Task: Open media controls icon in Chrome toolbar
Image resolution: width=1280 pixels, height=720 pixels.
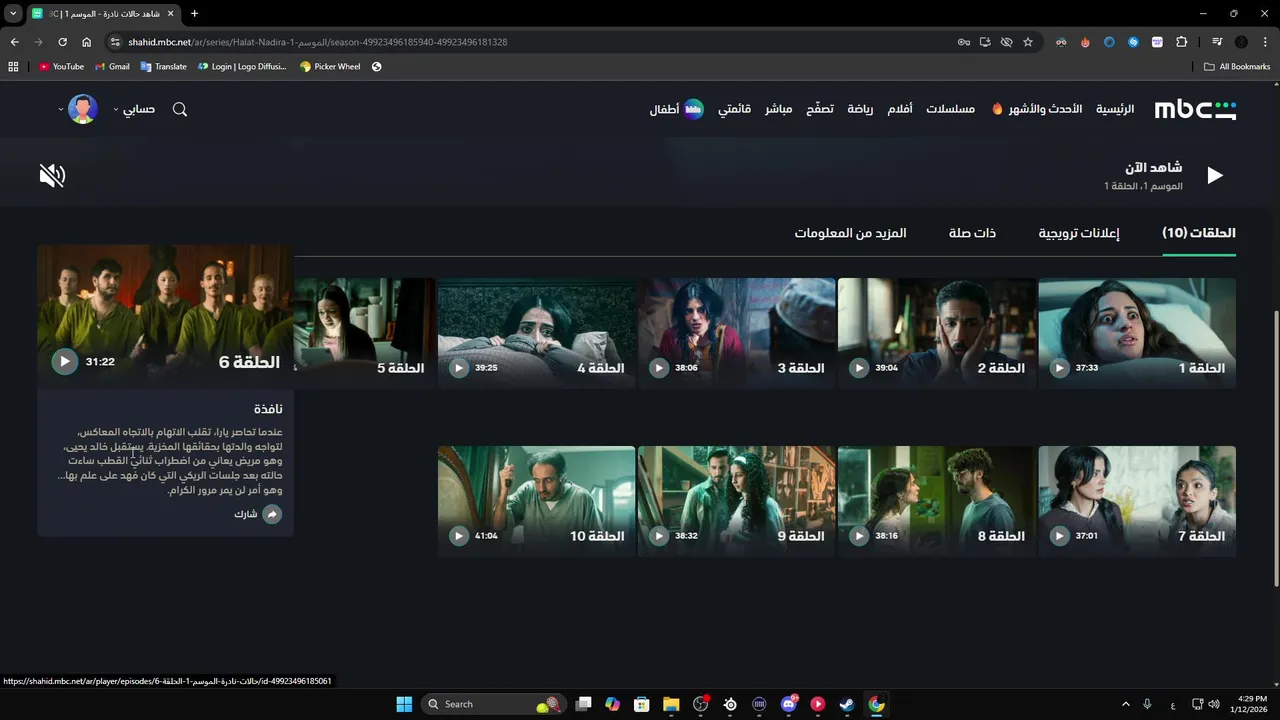Action: pyautogui.click(x=1217, y=42)
